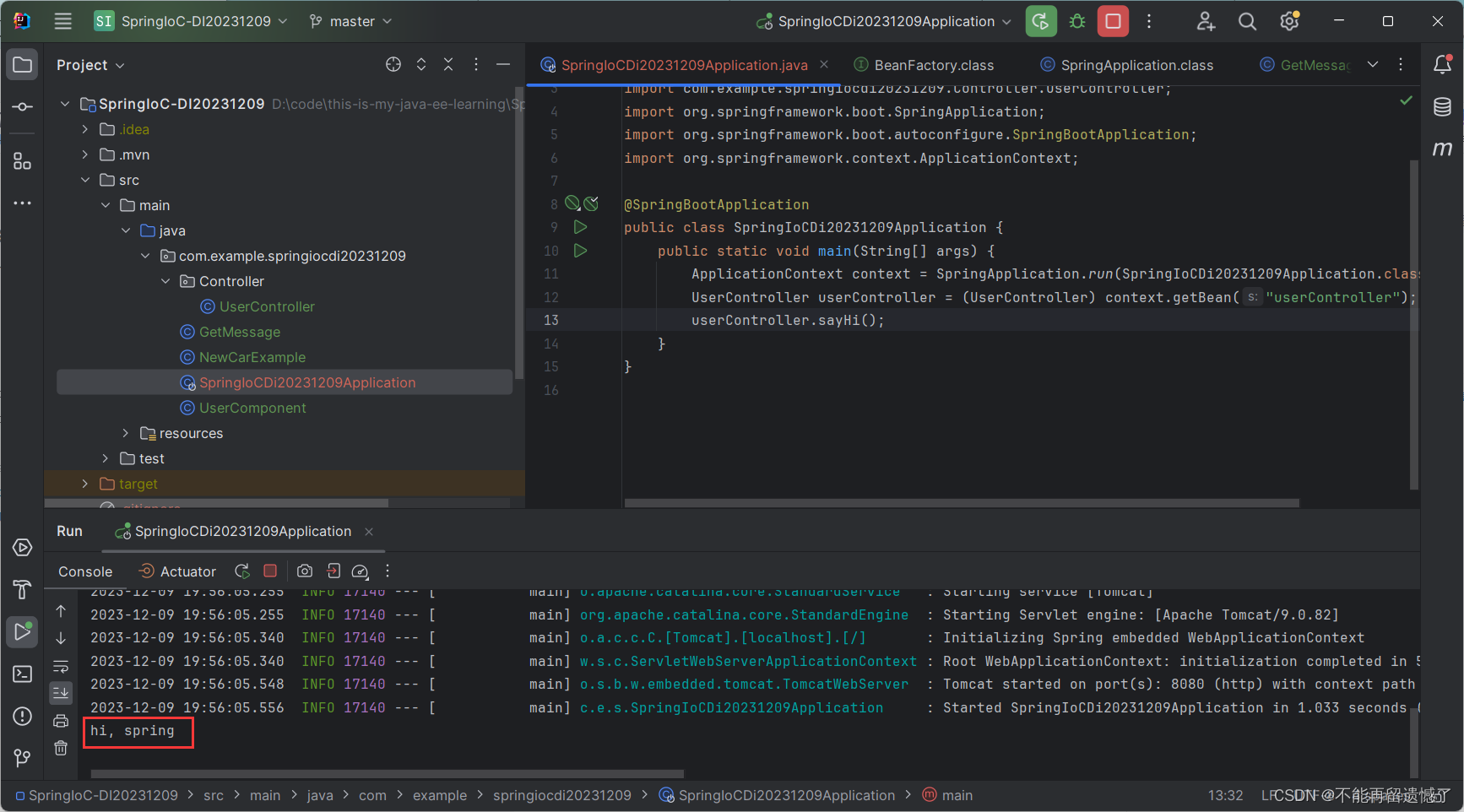1464x812 pixels.
Task: Run main method from line 10 gutter
Action: [580, 251]
